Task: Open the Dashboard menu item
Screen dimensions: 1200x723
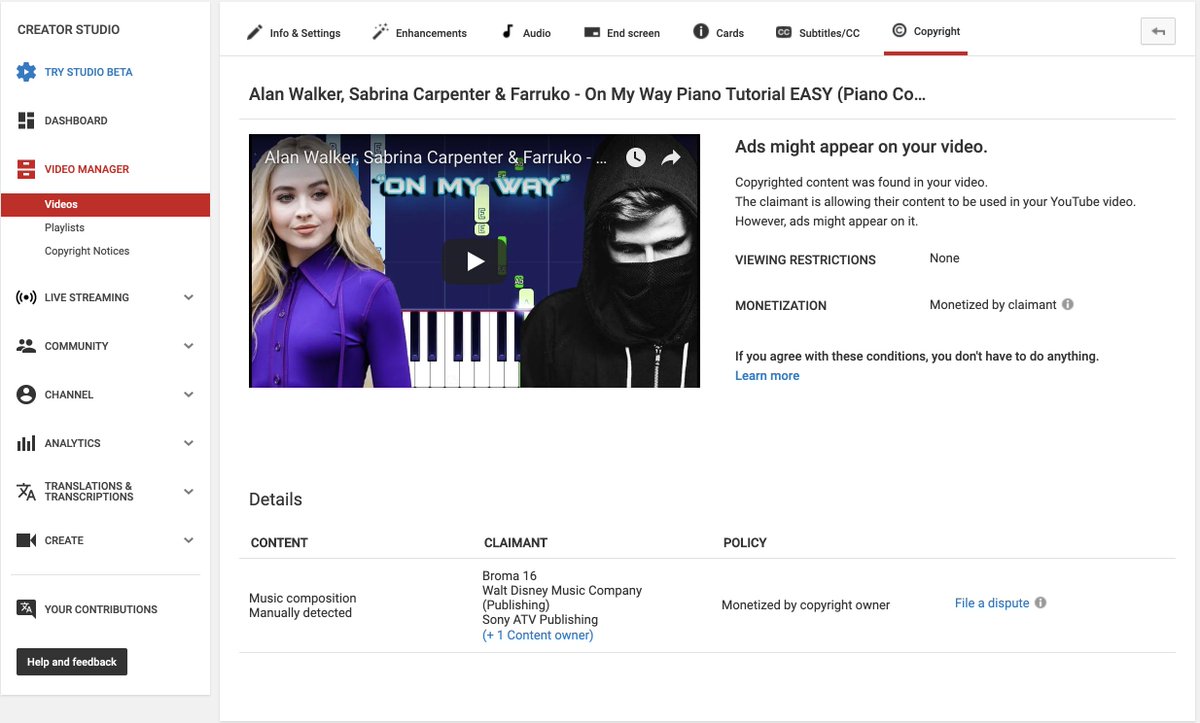Action: point(76,121)
